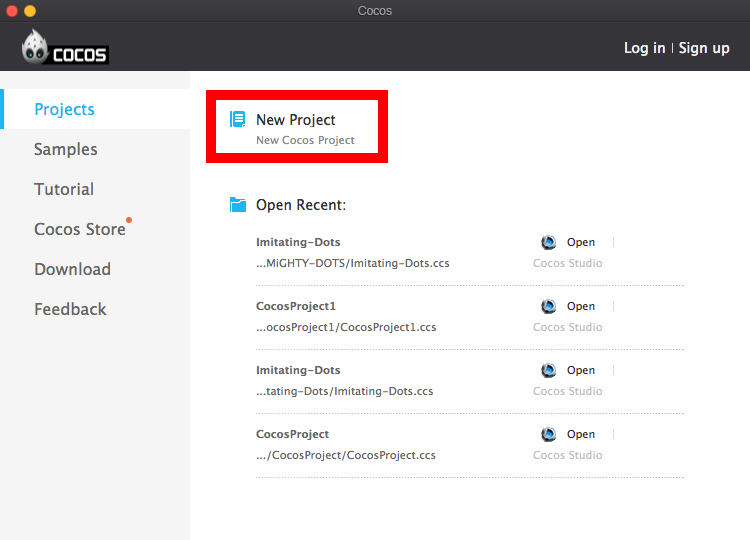Switch to the Samples tab
The height and width of the screenshot is (540, 750).
[x=66, y=149]
